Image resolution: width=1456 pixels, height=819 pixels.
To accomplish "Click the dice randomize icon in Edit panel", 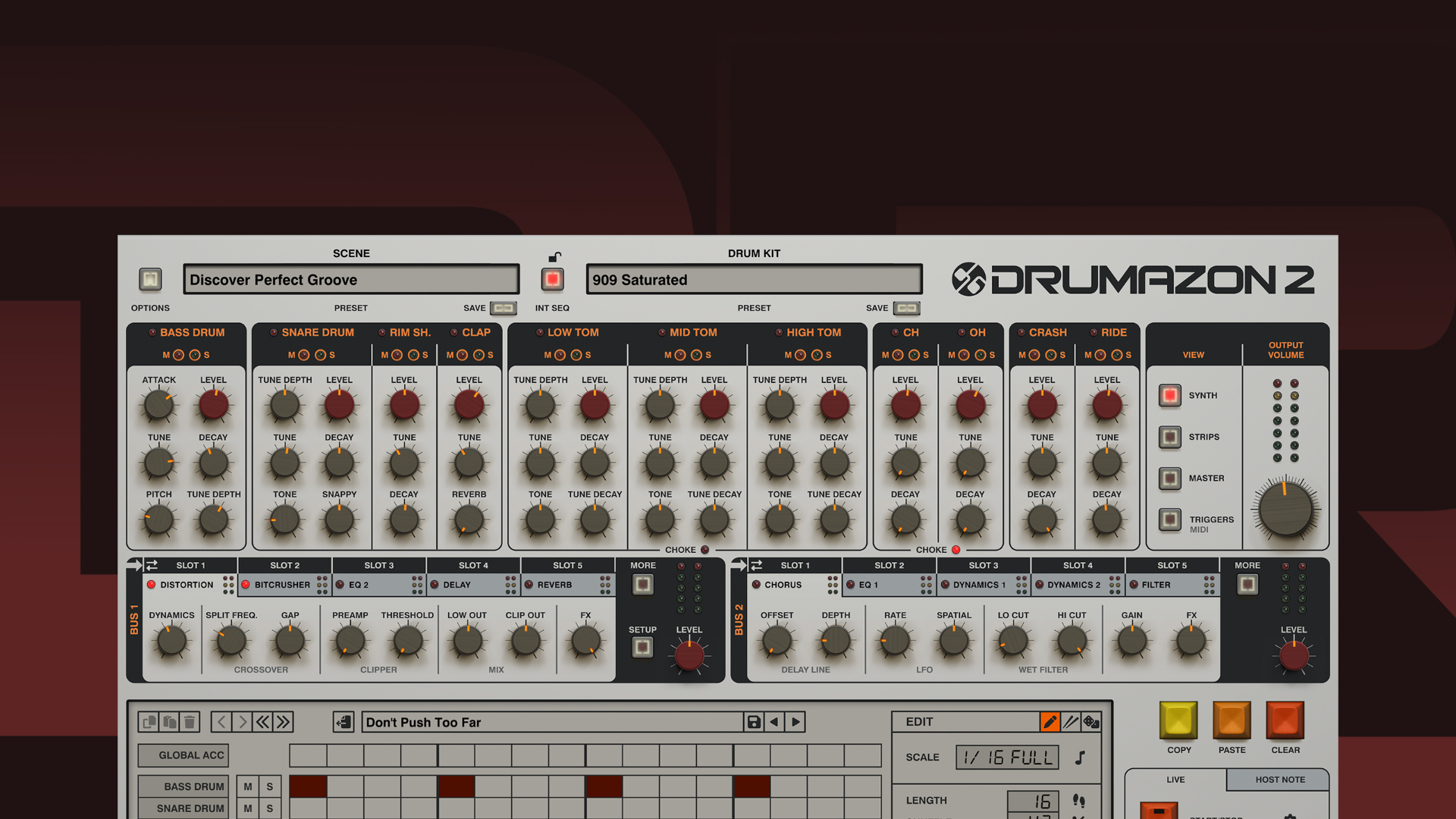I will pyautogui.click(x=1092, y=722).
